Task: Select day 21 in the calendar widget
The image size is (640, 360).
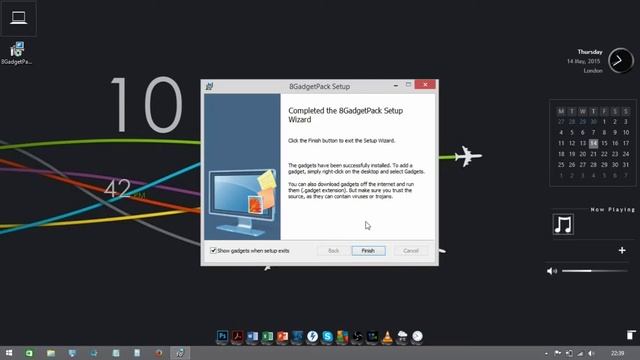Action: [x=593, y=154]
